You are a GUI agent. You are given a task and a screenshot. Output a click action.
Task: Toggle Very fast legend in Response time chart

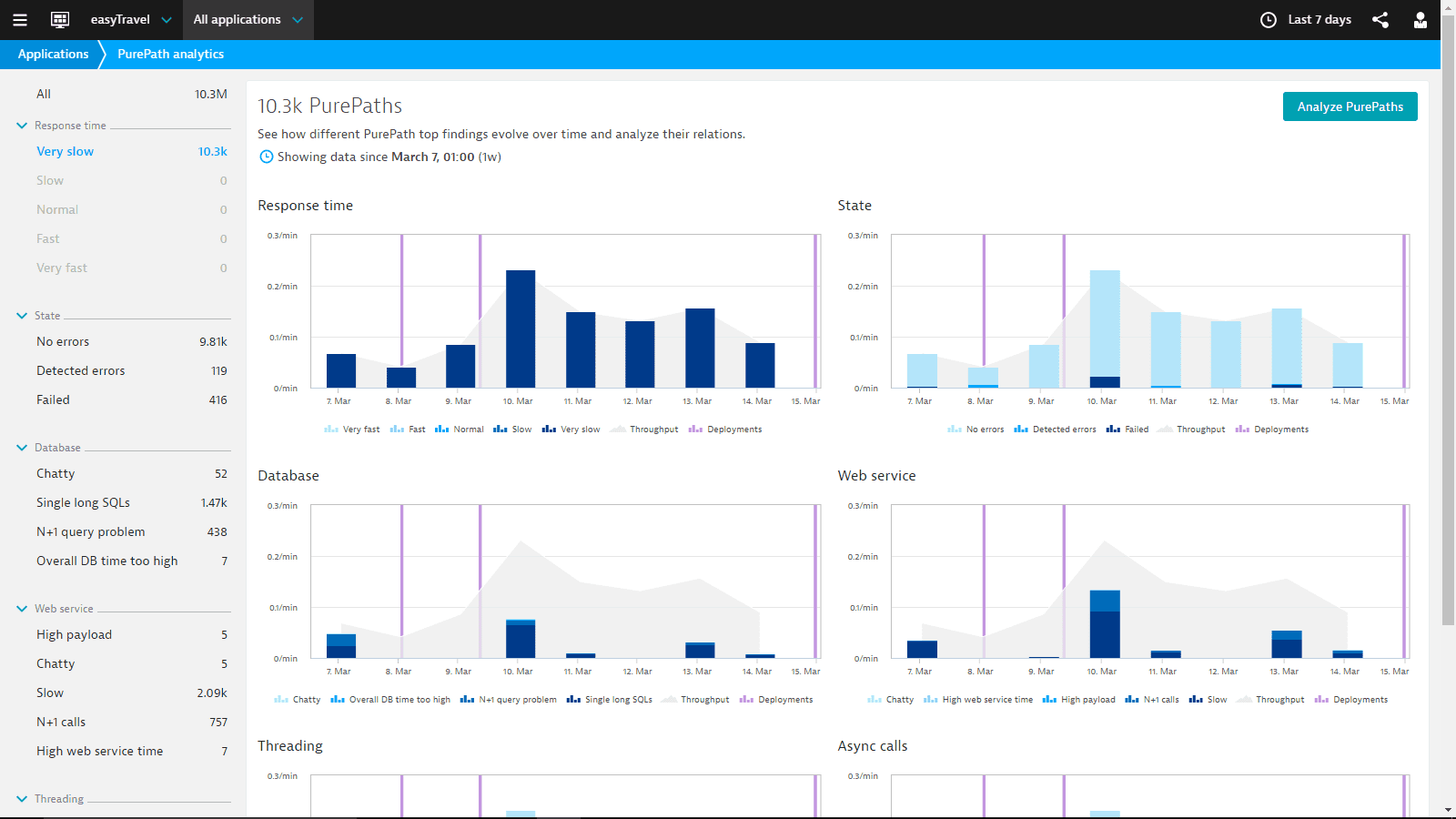point(352,430)
